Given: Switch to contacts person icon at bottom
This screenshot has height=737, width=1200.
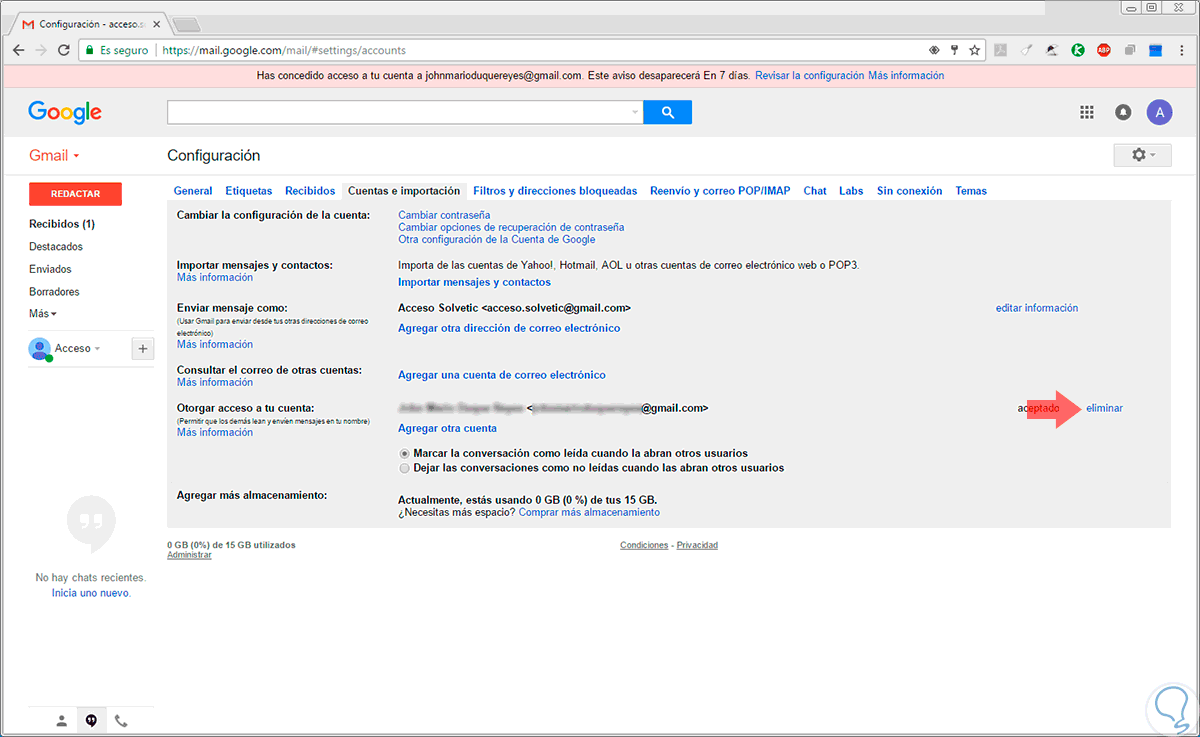Looking at the screenshot, I should [61, 720].
